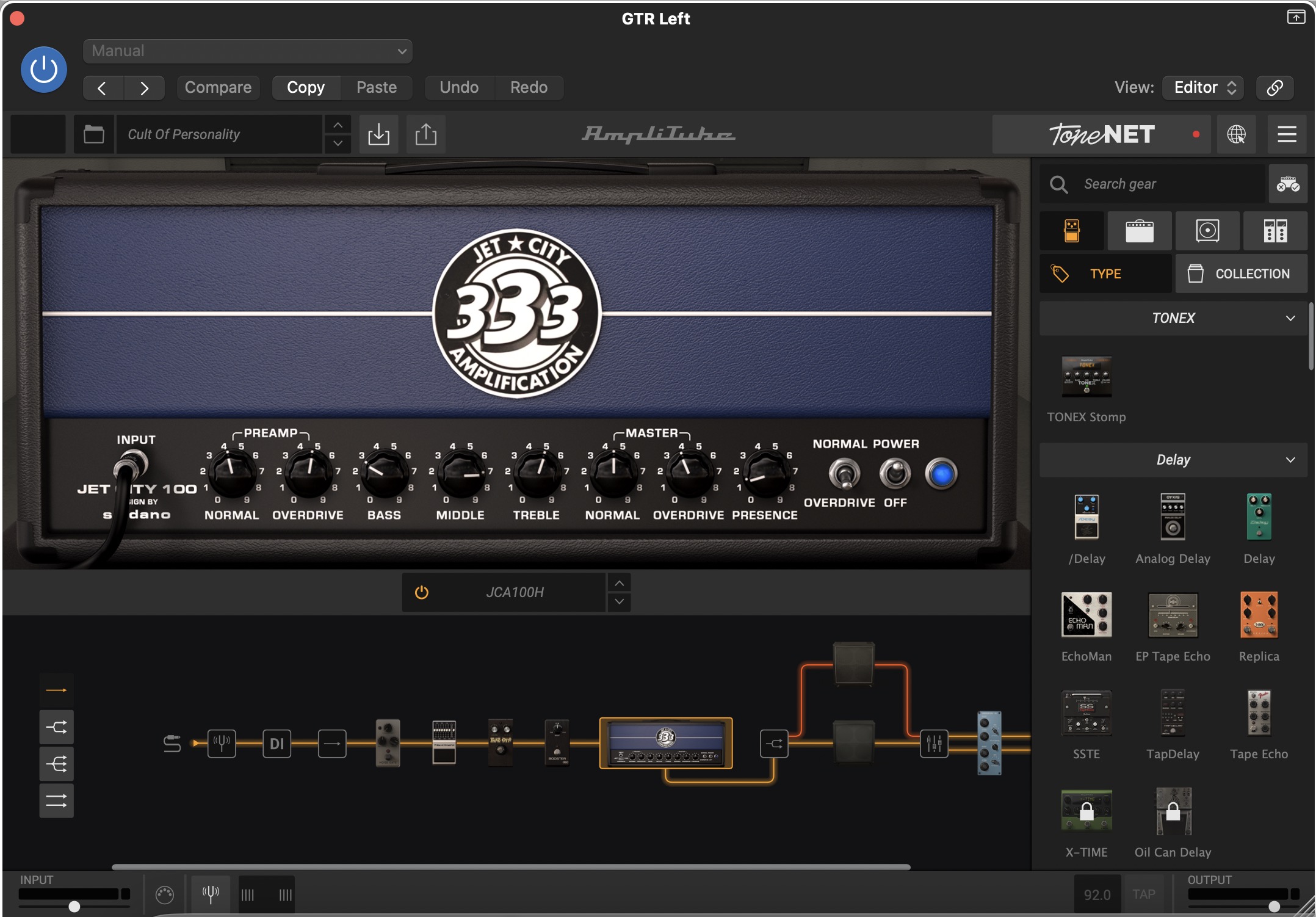Click the output level slider handle
The height and width of the screenshot is (917, 1316).
click(x=1274, y=906)
